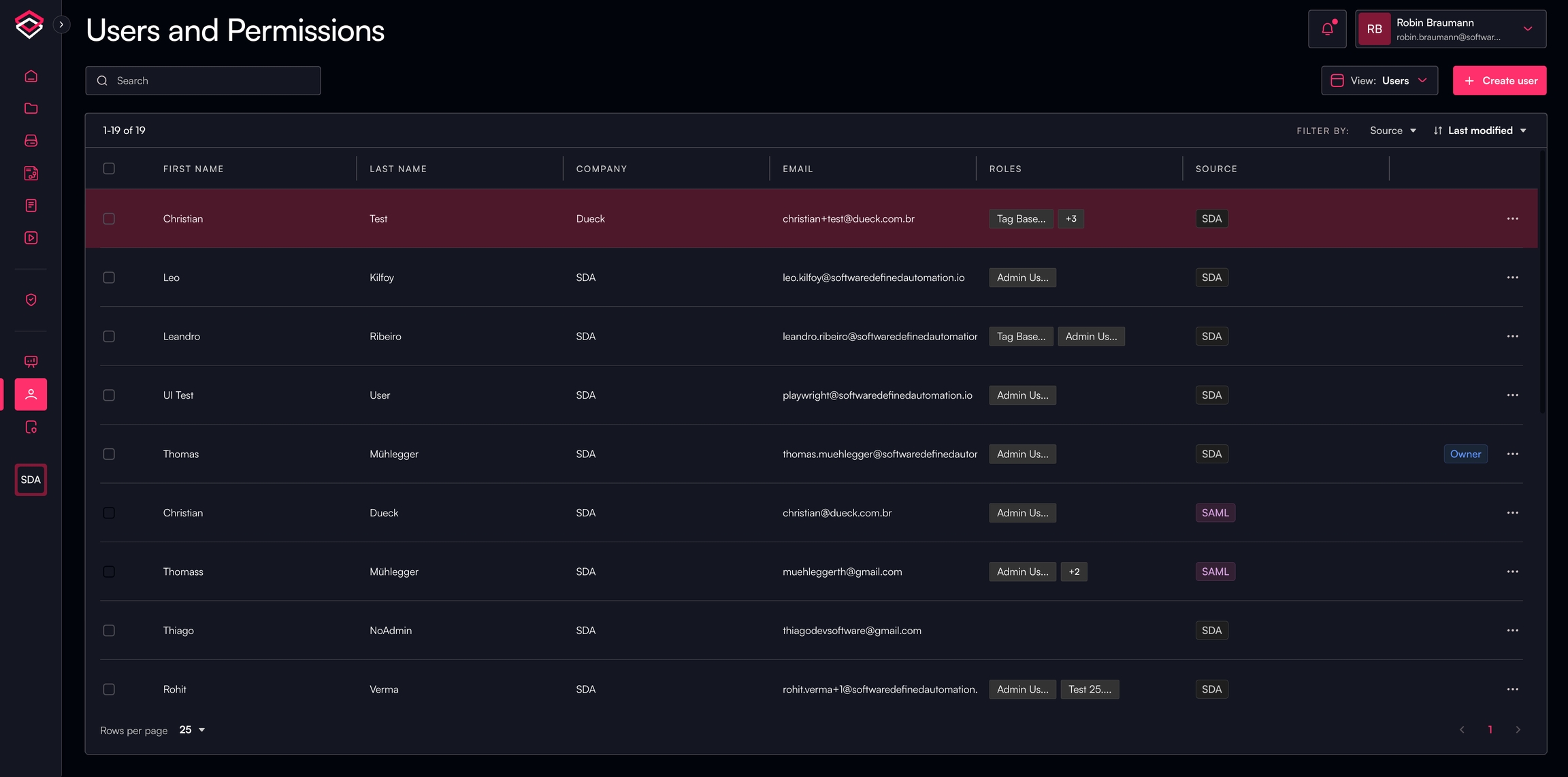The height and width of the screenshot is (777, 1568).
Task: Click the +3 roles badge for Christian Test
Action: [1071, 219]
